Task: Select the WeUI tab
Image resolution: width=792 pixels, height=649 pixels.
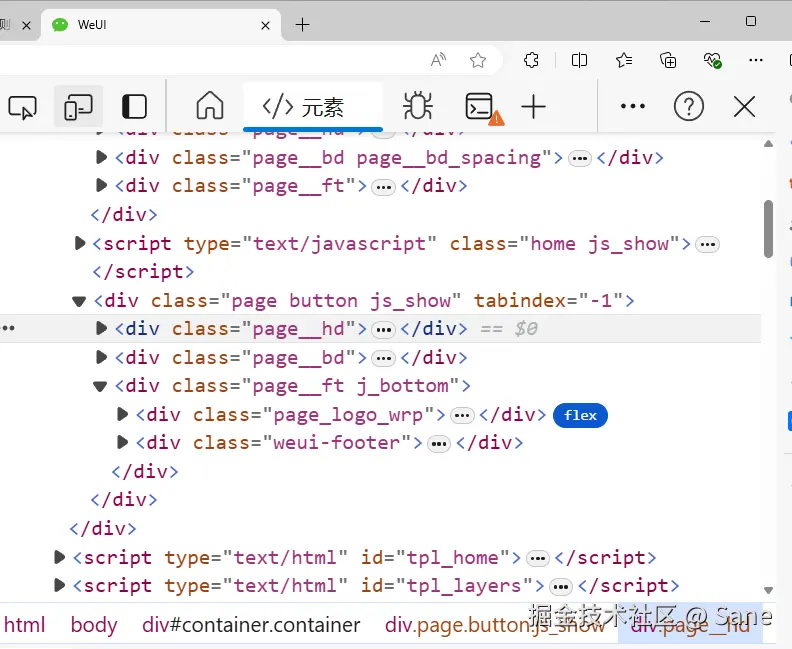Action: tap(162, 25)
